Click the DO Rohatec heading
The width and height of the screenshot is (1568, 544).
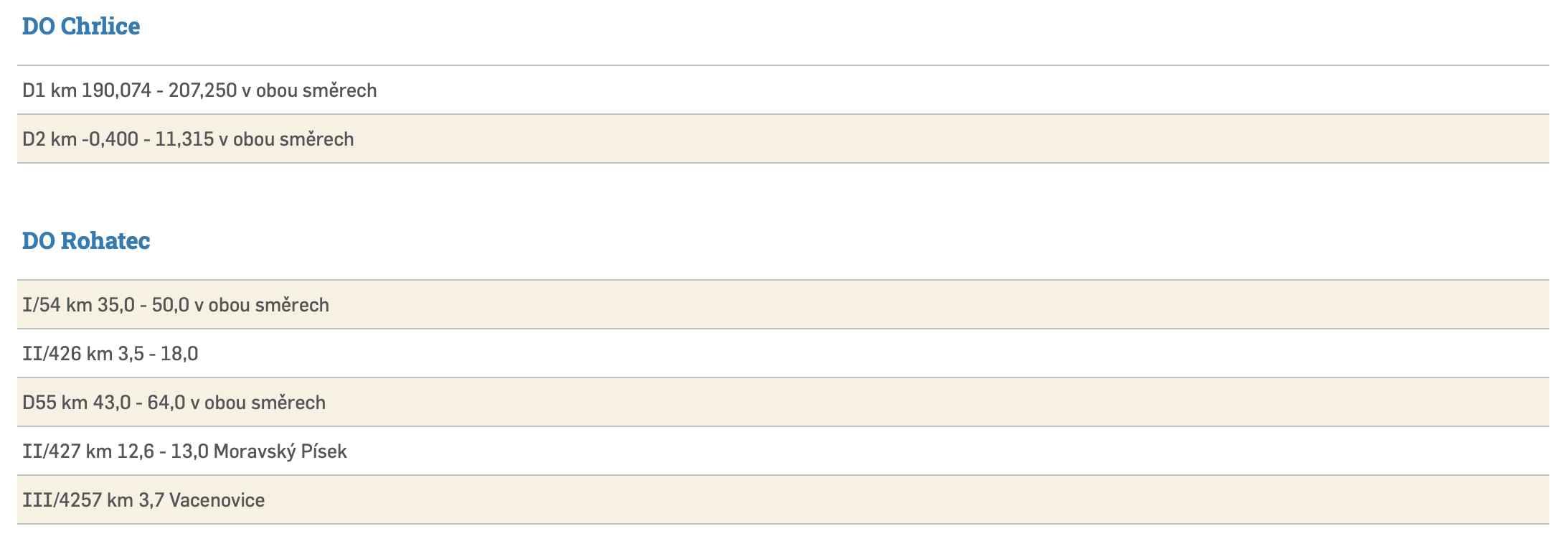pos(86,241)
